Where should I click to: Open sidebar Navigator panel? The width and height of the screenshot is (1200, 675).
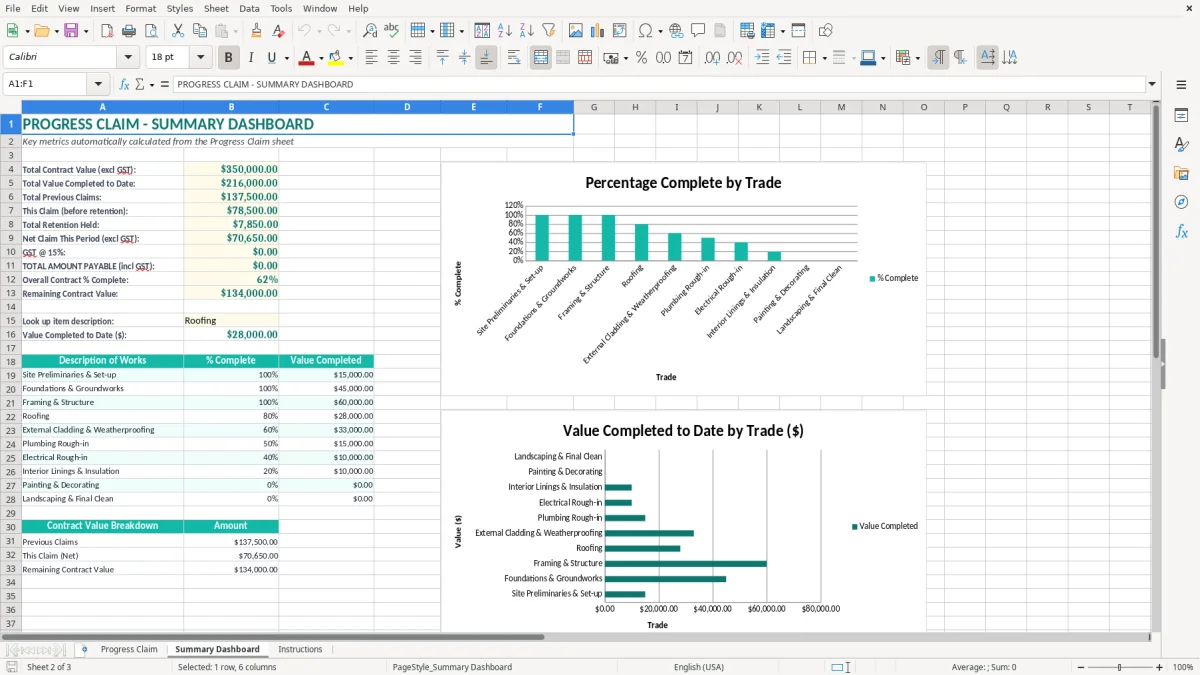[x=1181, y=202]
